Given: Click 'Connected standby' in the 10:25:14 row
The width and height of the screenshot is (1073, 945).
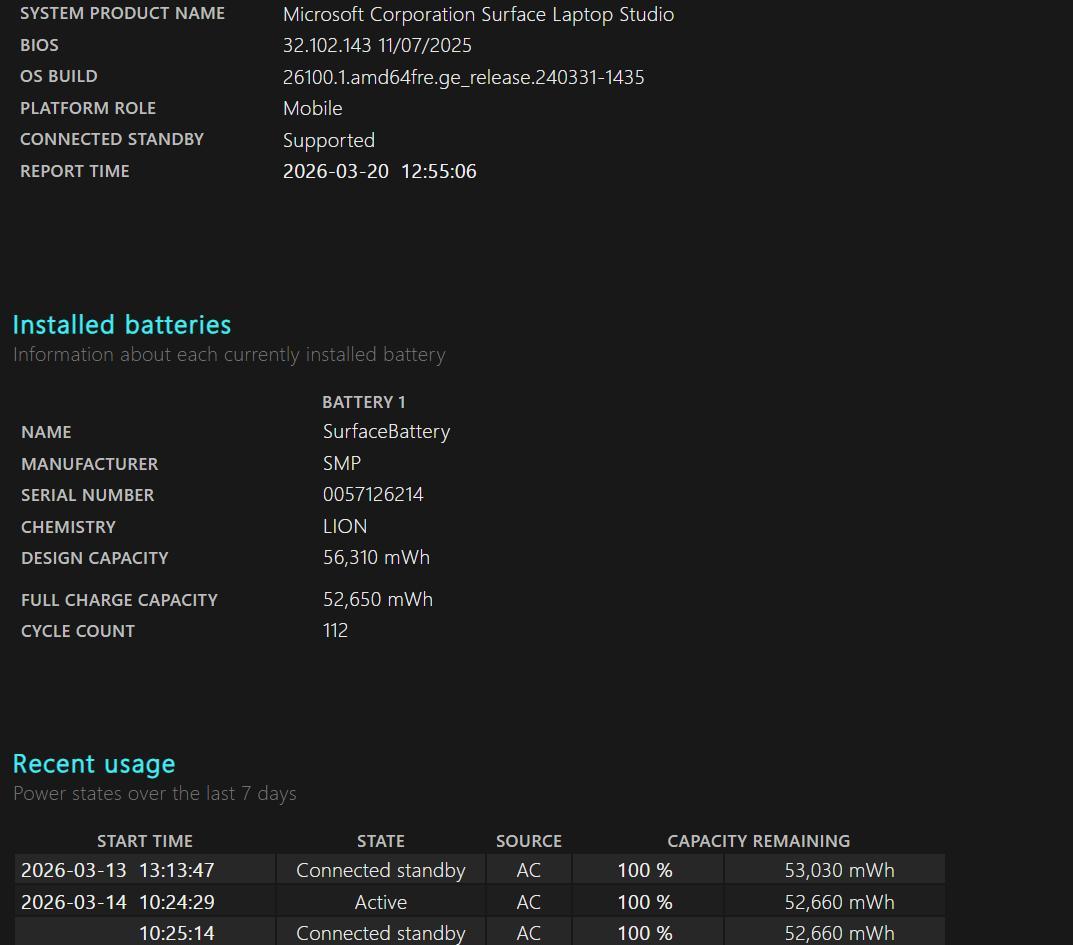Looking at the screenshot, I should point(380,933).
